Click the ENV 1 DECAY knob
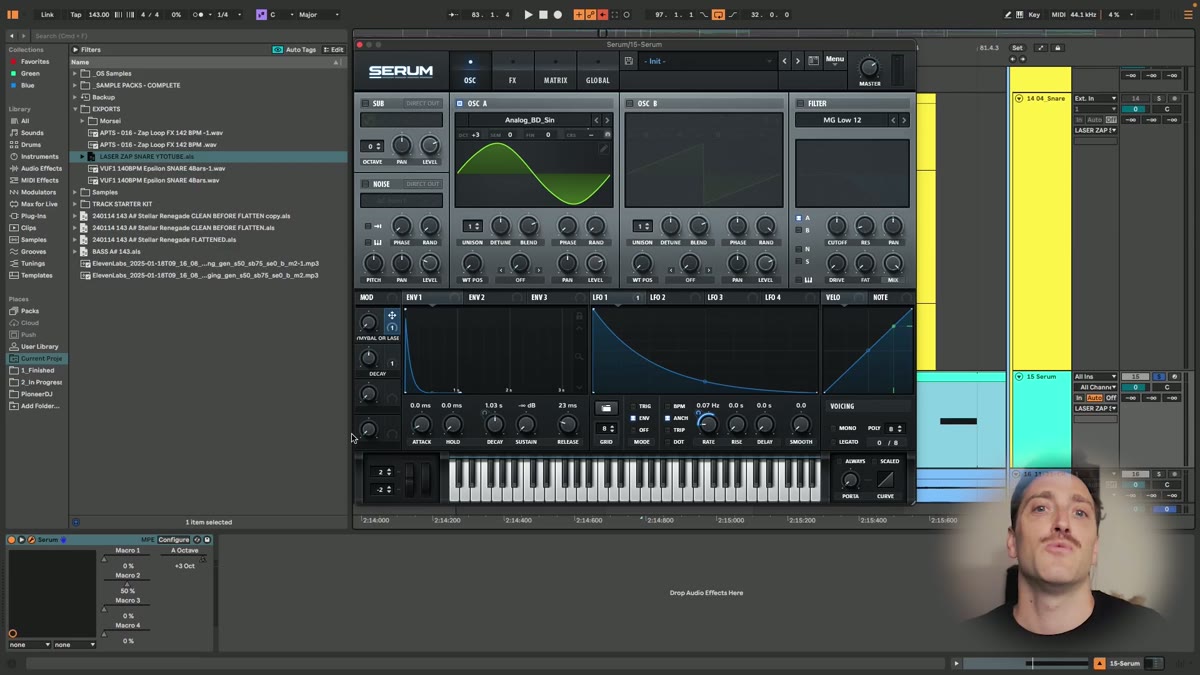This screenshot has width=1200, height=675. [x=494, y=425]
